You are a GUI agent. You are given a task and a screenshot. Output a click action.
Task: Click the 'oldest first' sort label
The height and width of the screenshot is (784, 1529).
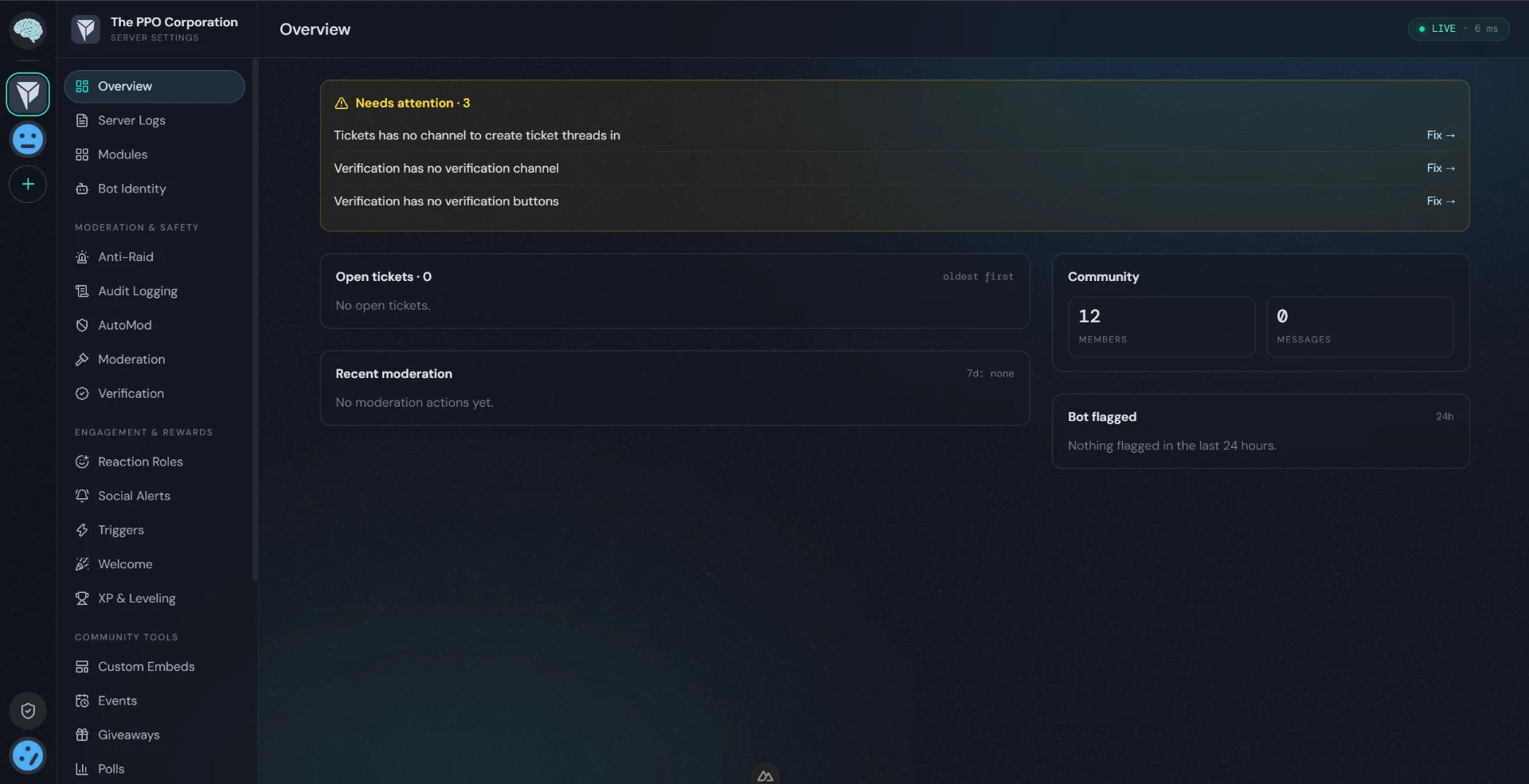[x=978, y=277]
